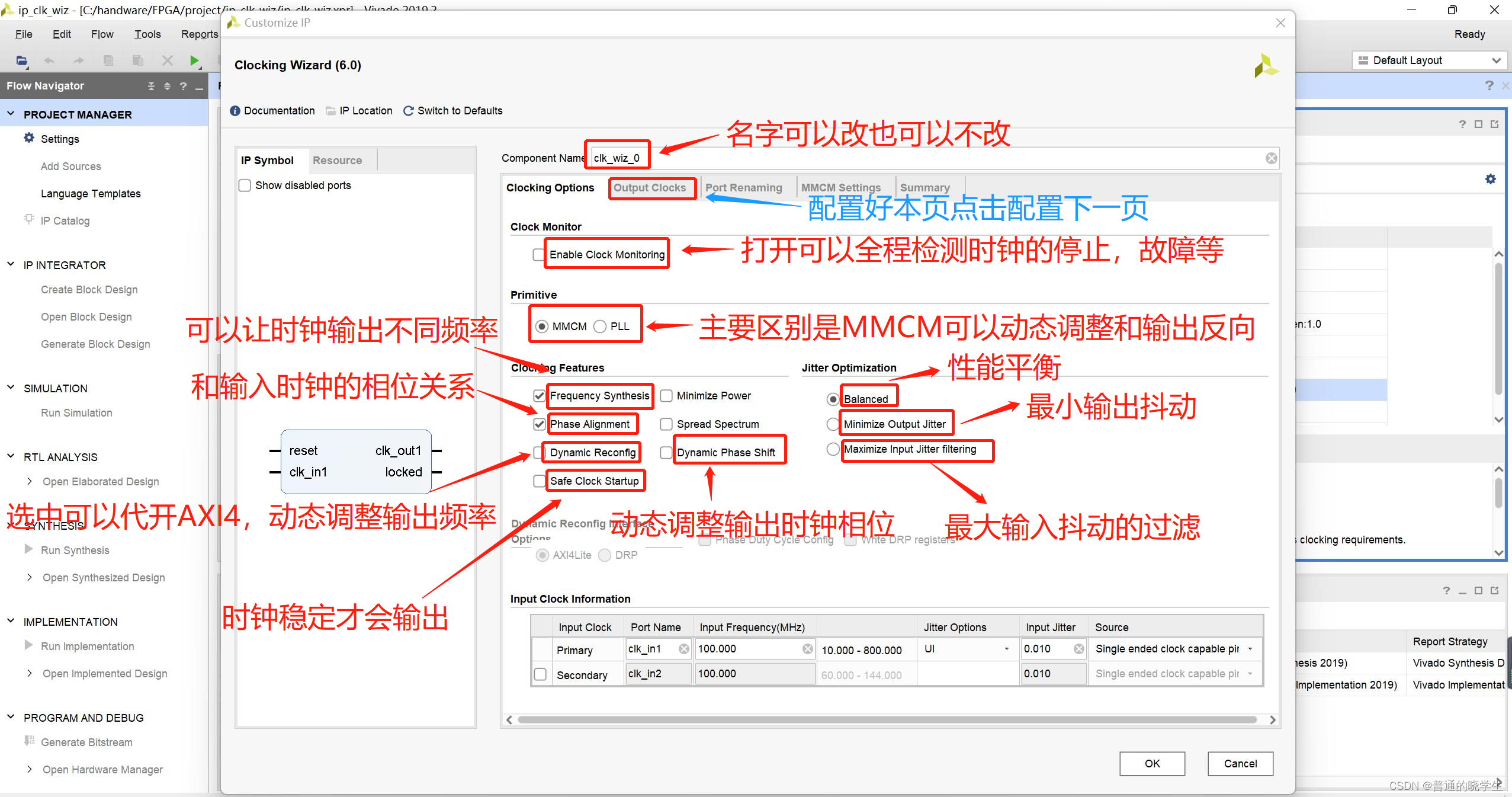The height and width of the screenshot is (797, 1512).
Task: Select the PLL primitive option
Action: 600,326
